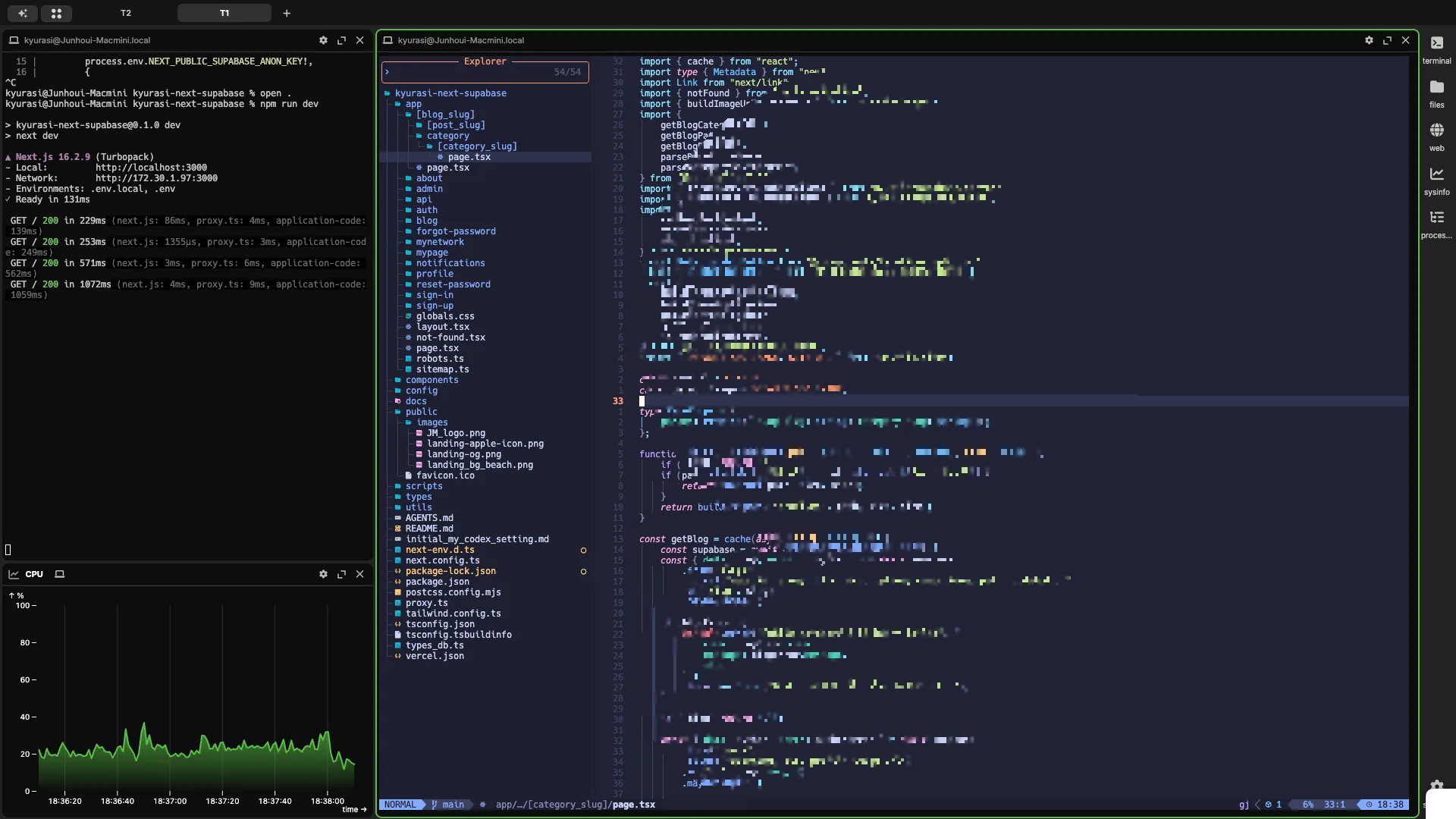Maximize the left terminal pane
The image size is (1456, 819).
[341, 40]
